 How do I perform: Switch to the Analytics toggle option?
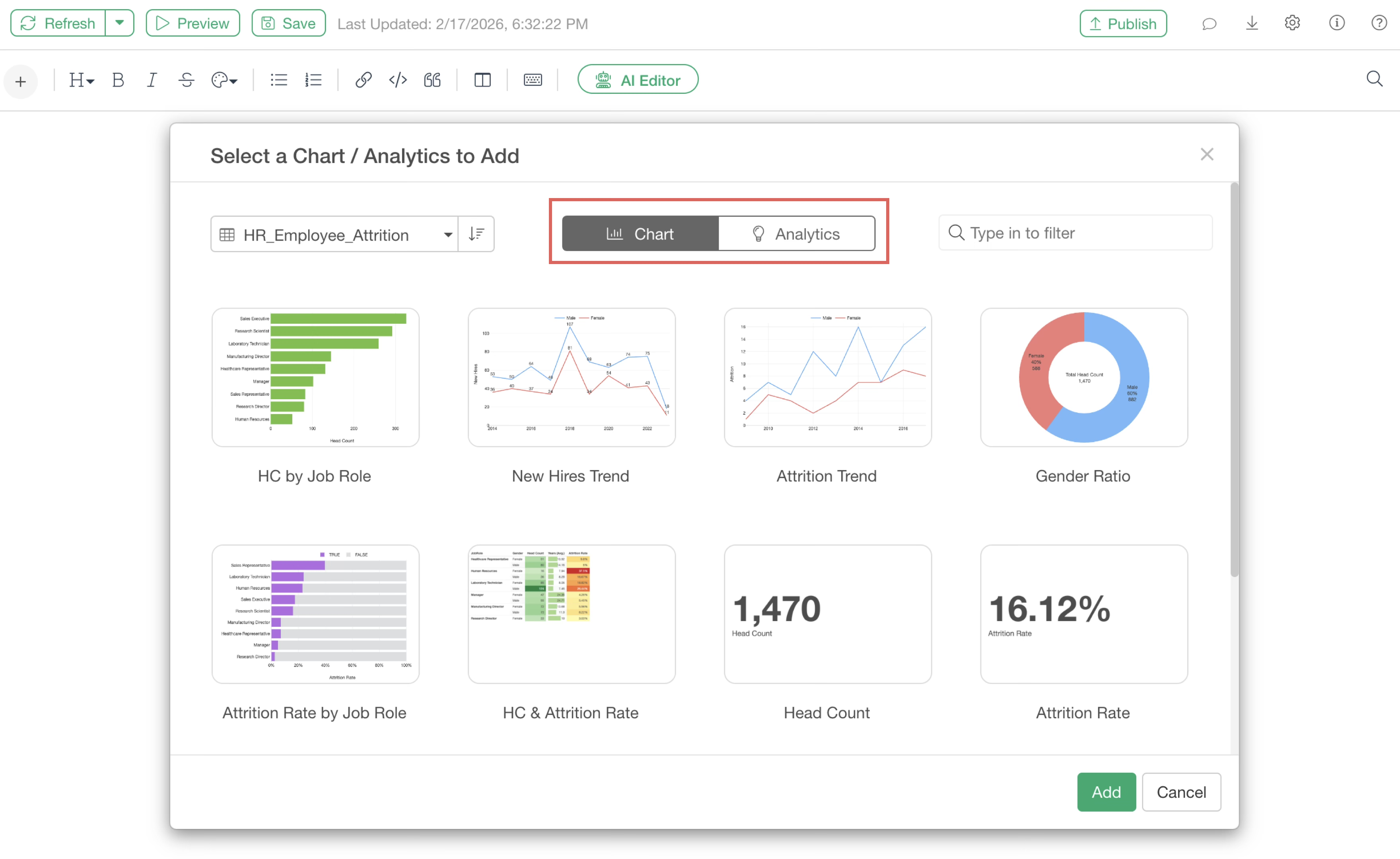tap(796, 233)
